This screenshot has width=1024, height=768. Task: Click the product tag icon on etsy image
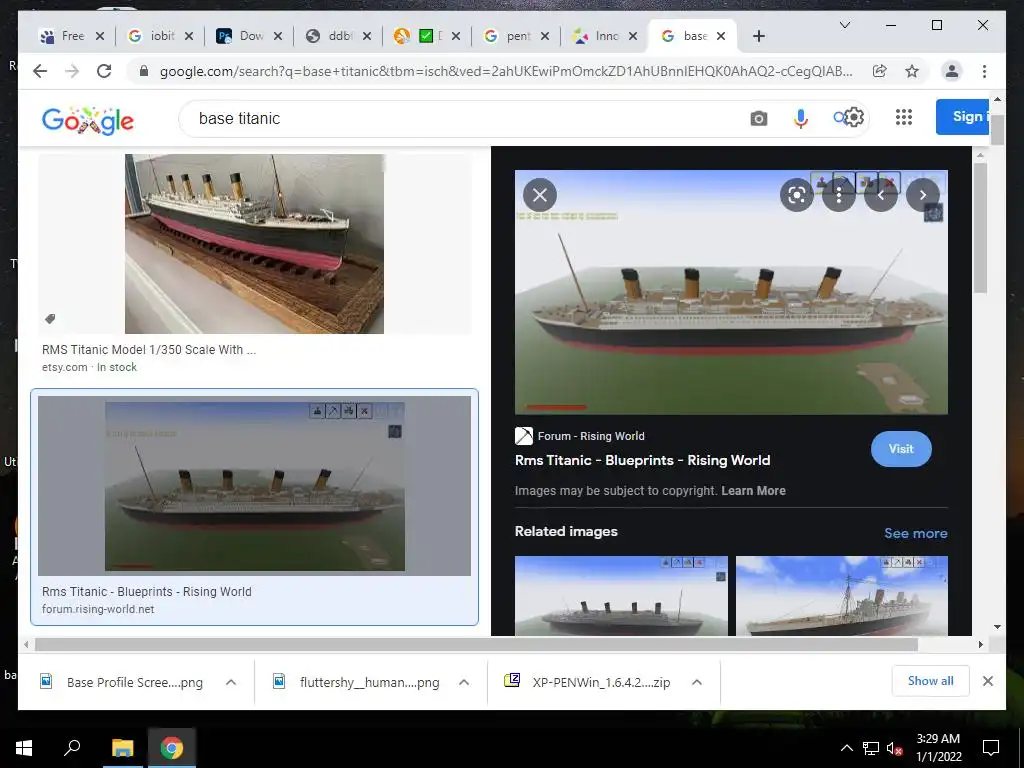click(50, 319)
